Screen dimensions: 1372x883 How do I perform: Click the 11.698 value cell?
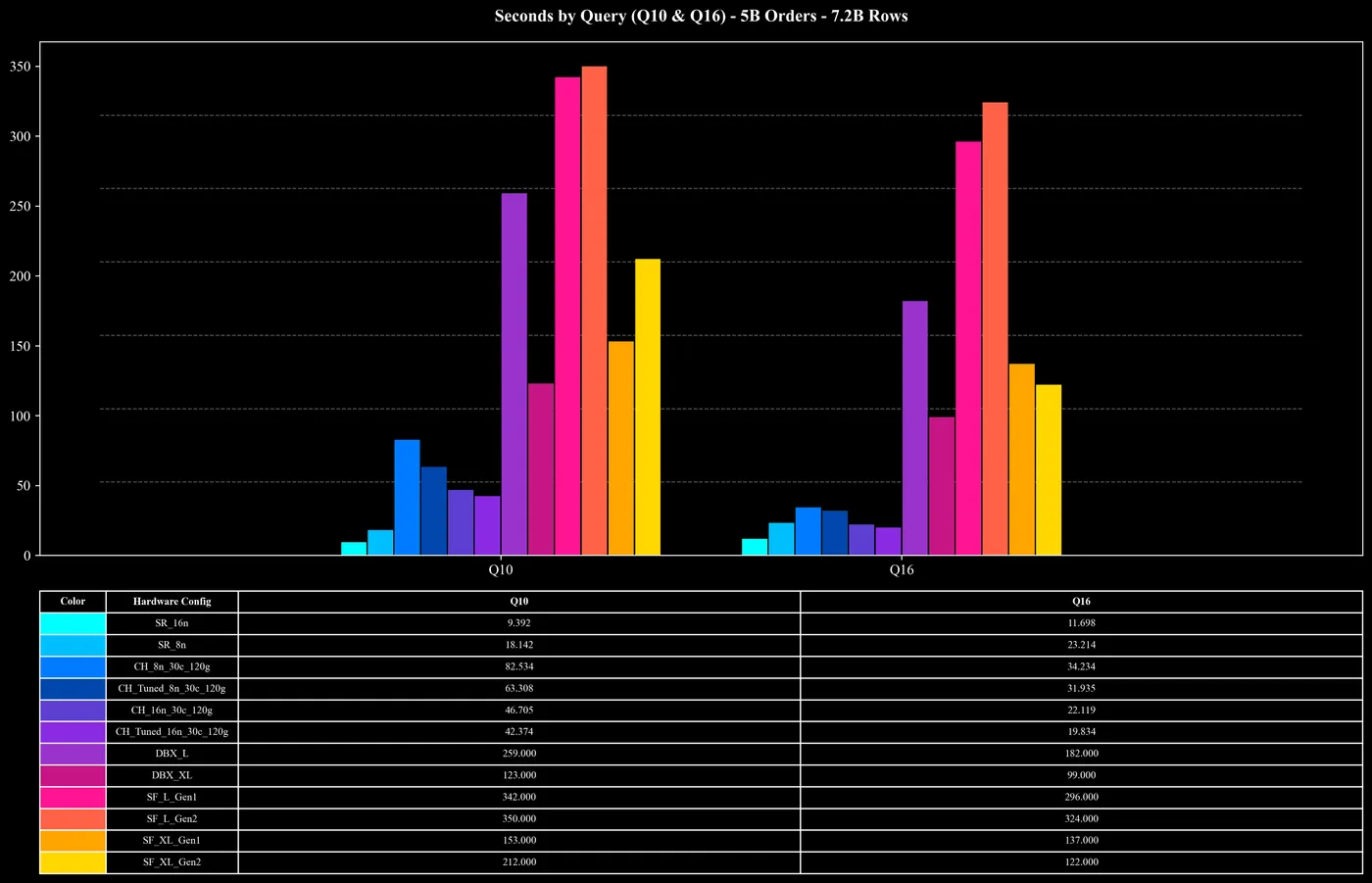click(1082, 623)
